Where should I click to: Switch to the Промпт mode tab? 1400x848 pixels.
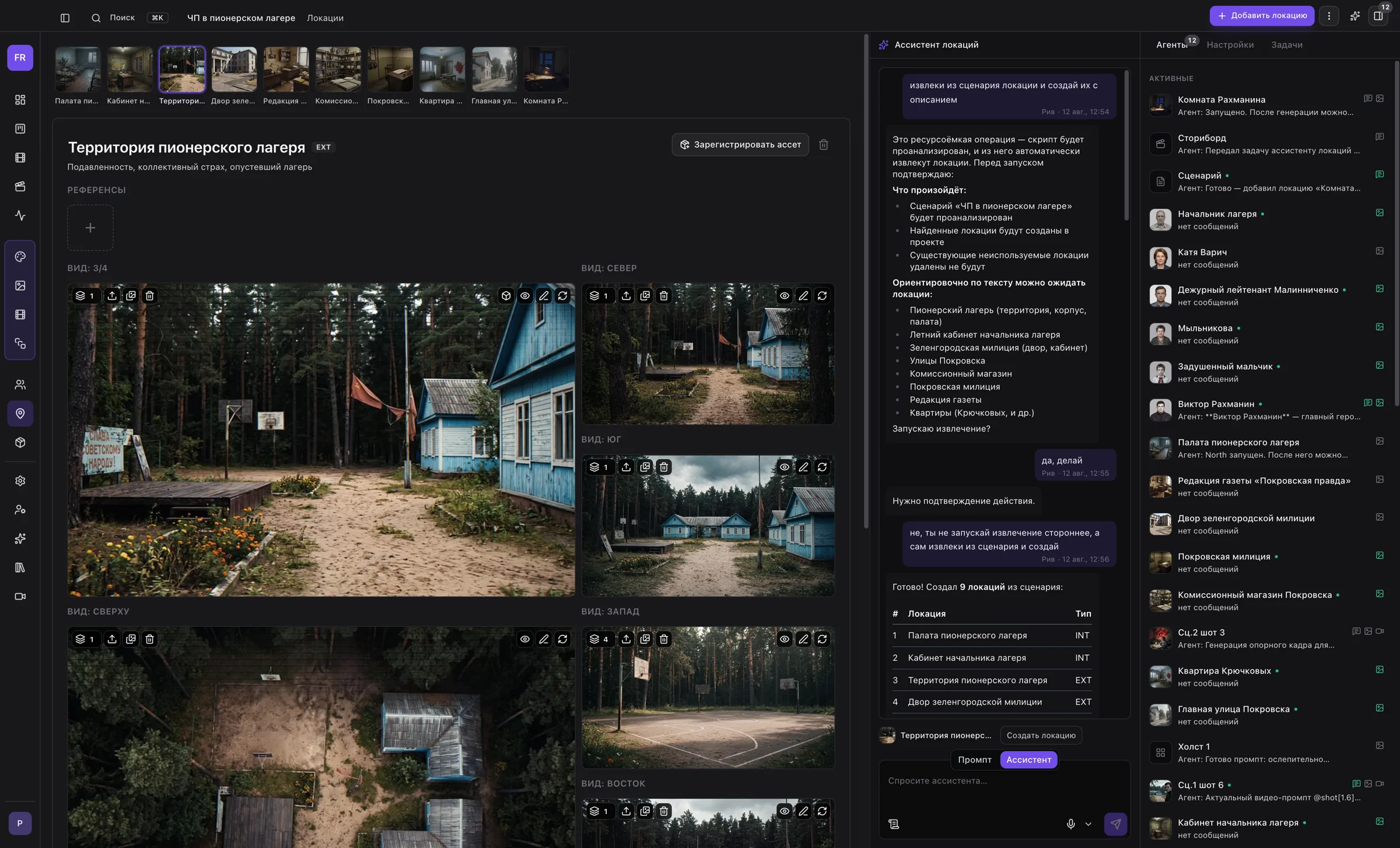[974, 760]
